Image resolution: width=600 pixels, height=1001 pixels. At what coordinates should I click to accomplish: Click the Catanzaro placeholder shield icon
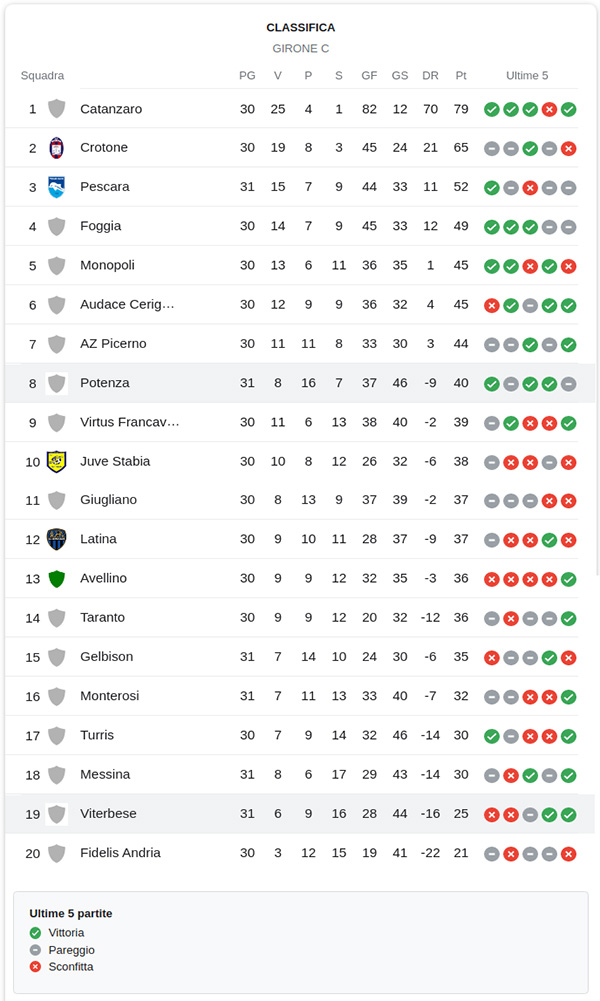(57, 109)
